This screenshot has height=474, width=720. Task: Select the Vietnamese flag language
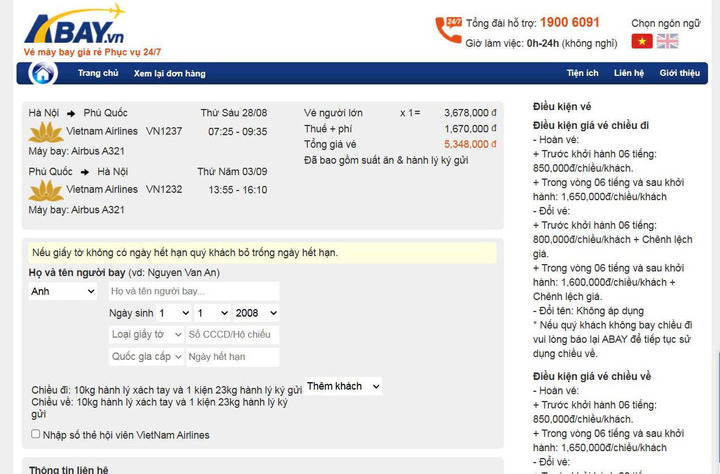coord(642,41)
